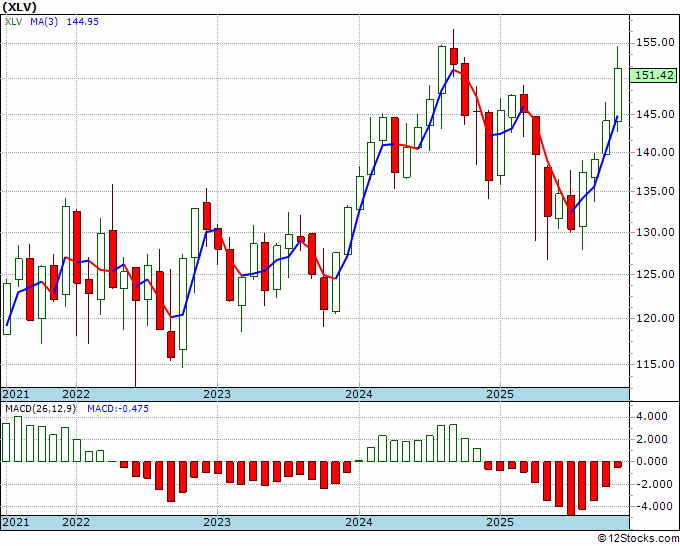The height and width of the screenshot is (546, 680).
Task: Click the MA(3) indicator label
Action: 44,21
